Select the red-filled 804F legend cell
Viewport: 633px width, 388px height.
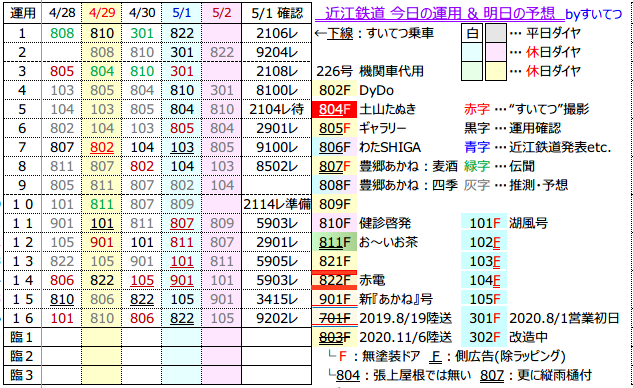[334, 109]
